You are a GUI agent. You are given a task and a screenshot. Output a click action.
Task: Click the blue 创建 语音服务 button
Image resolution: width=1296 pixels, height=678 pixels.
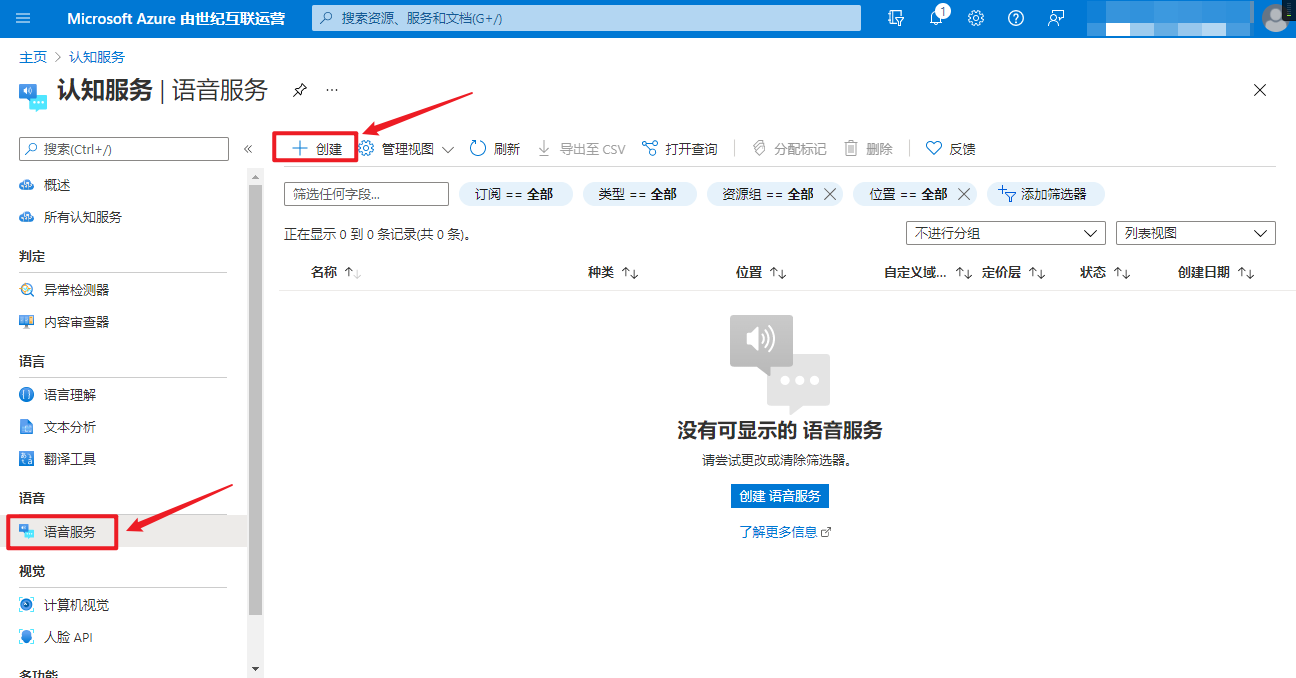click(x=780, y=496)
